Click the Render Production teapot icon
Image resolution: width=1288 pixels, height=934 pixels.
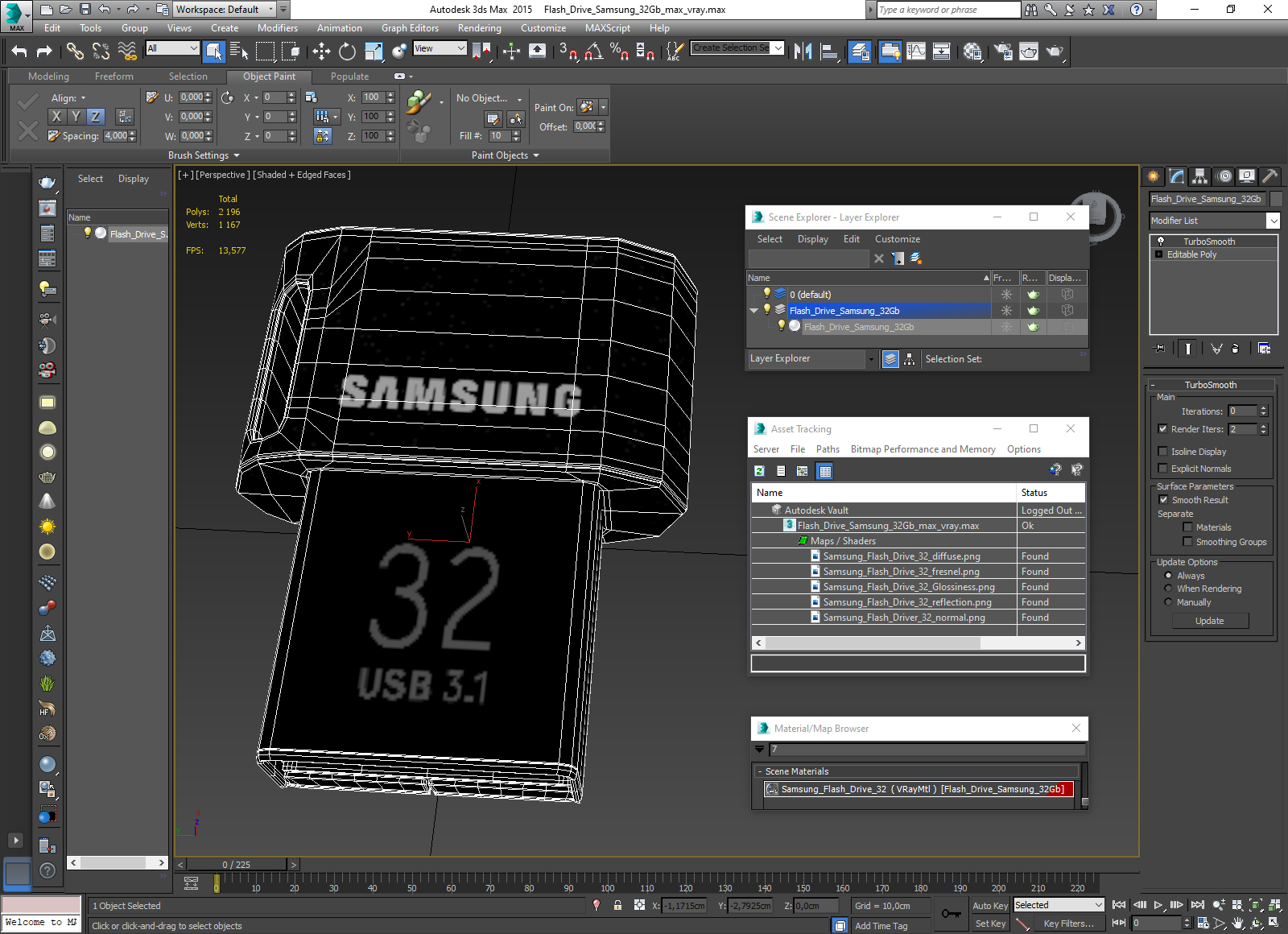1055,52
